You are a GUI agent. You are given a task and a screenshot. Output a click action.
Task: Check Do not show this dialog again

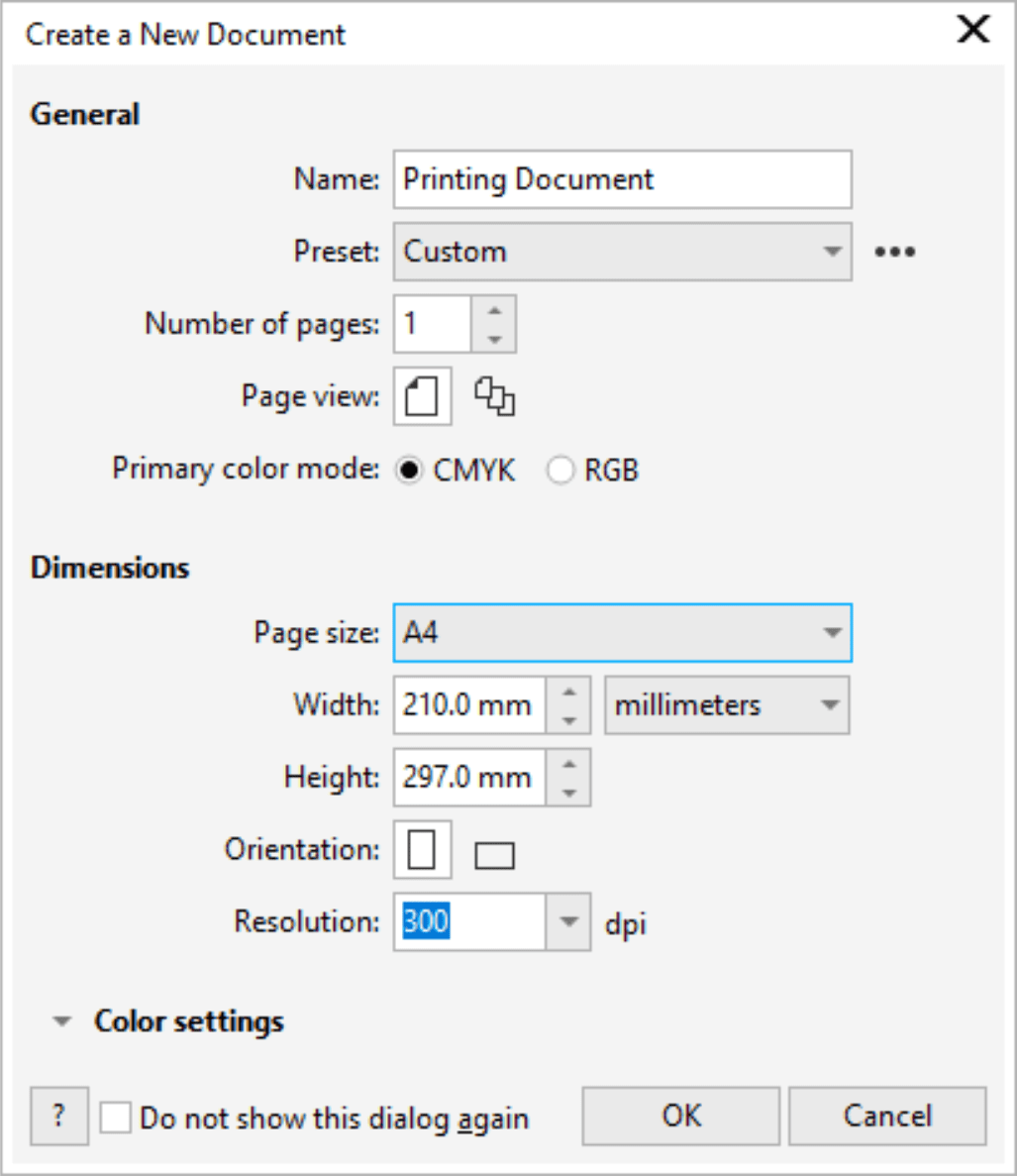pyautogui.click(x=116, y=1118)
